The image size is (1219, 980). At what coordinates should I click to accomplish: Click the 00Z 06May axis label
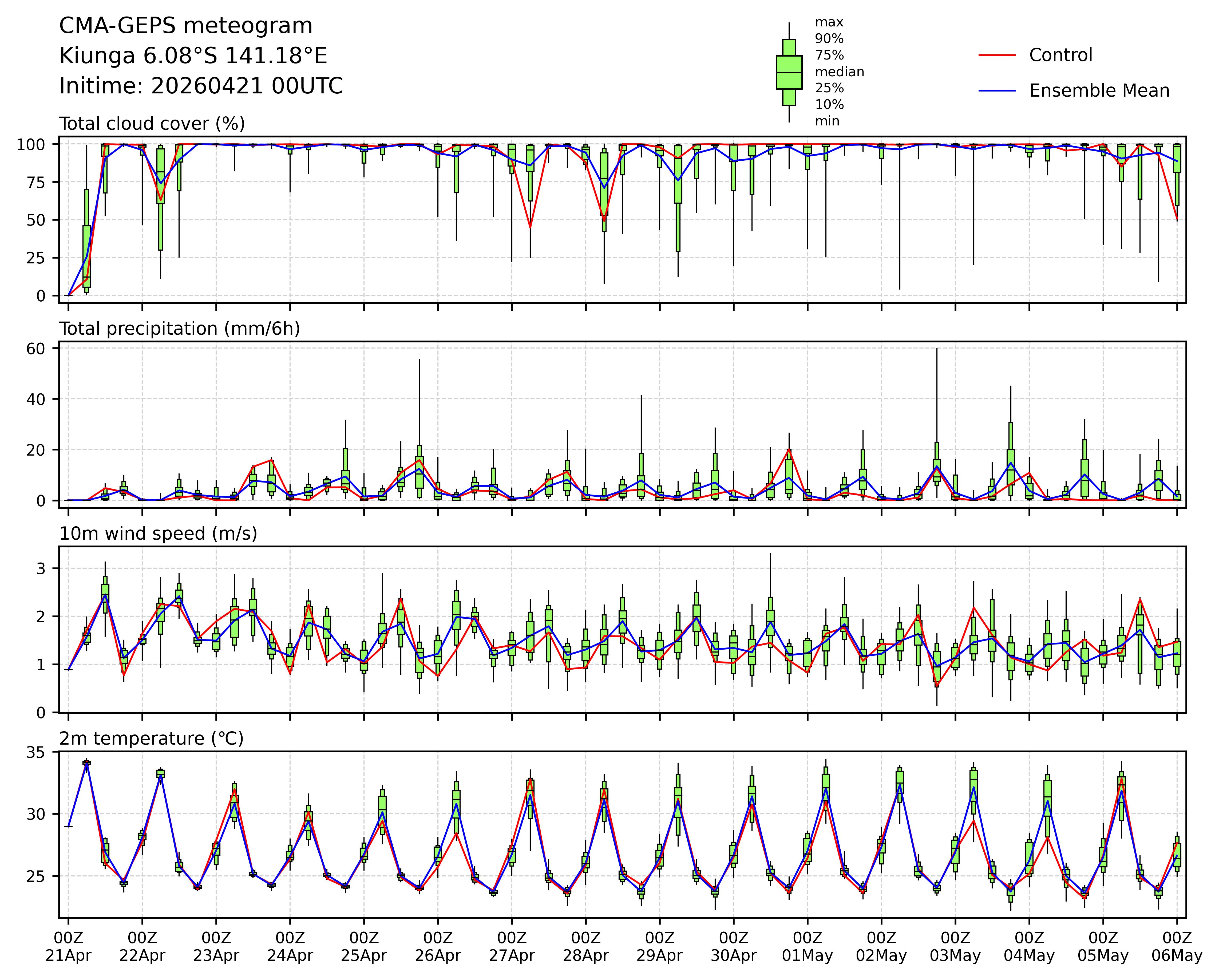pyautogui.click(x=1177, y=947)
